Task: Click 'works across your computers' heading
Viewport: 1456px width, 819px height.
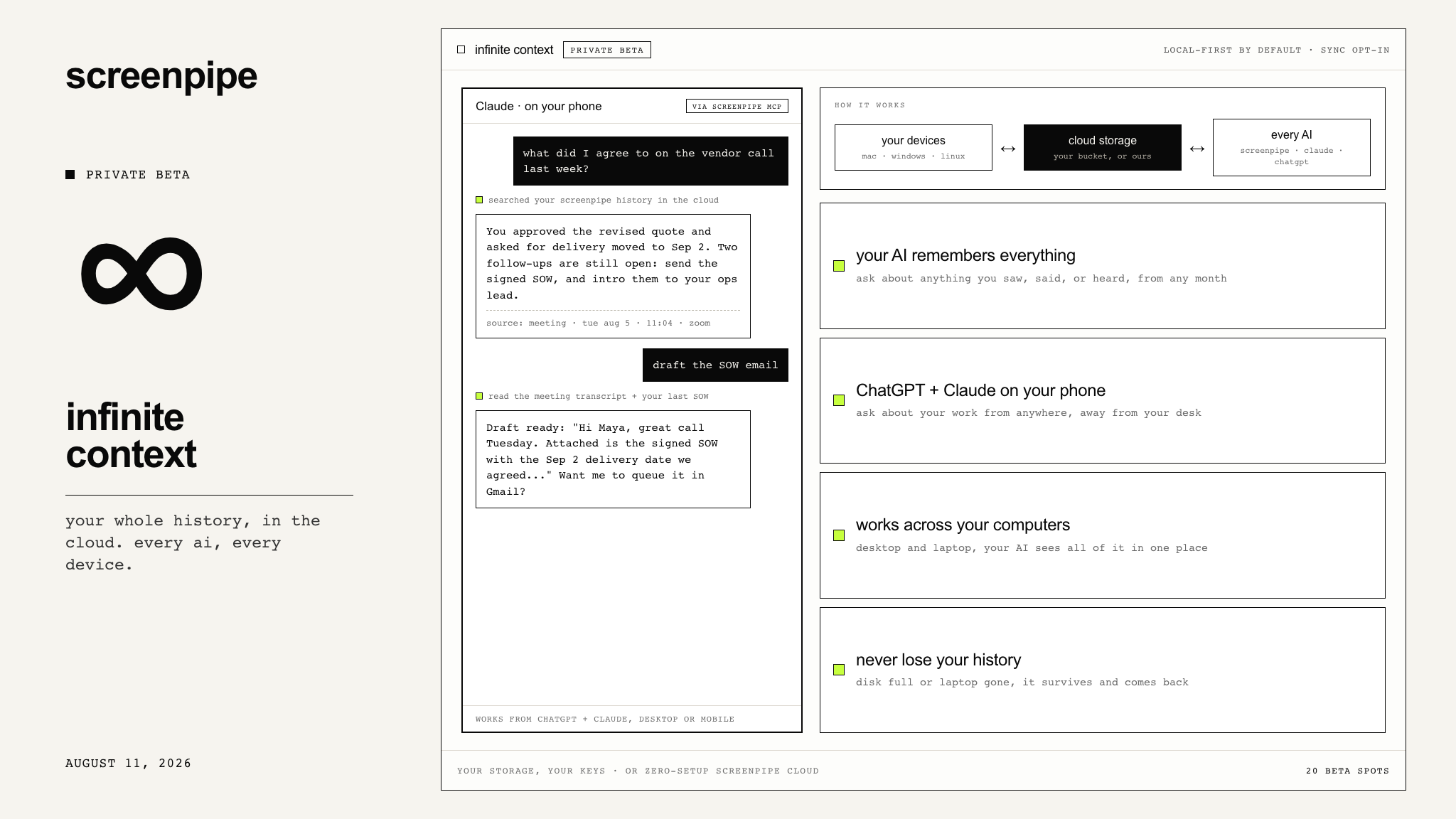Action: [963, 525]
